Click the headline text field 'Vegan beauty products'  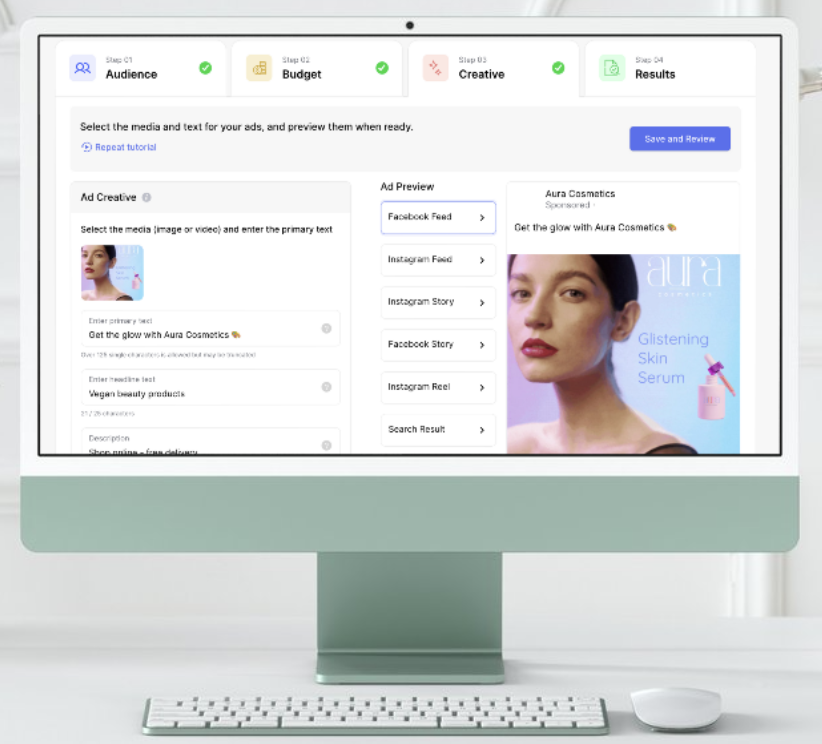tap(211, 387)
